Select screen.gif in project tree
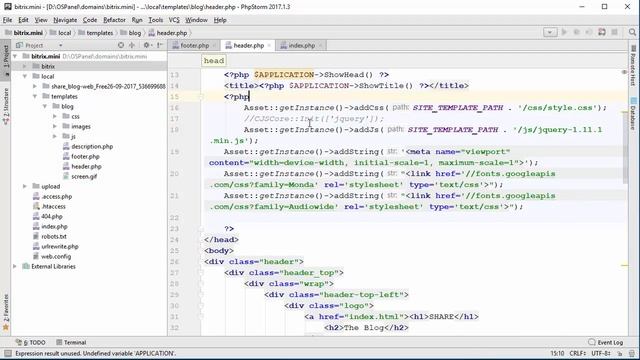640x360 pixels. pyautogui.click(x=84, y=176)
